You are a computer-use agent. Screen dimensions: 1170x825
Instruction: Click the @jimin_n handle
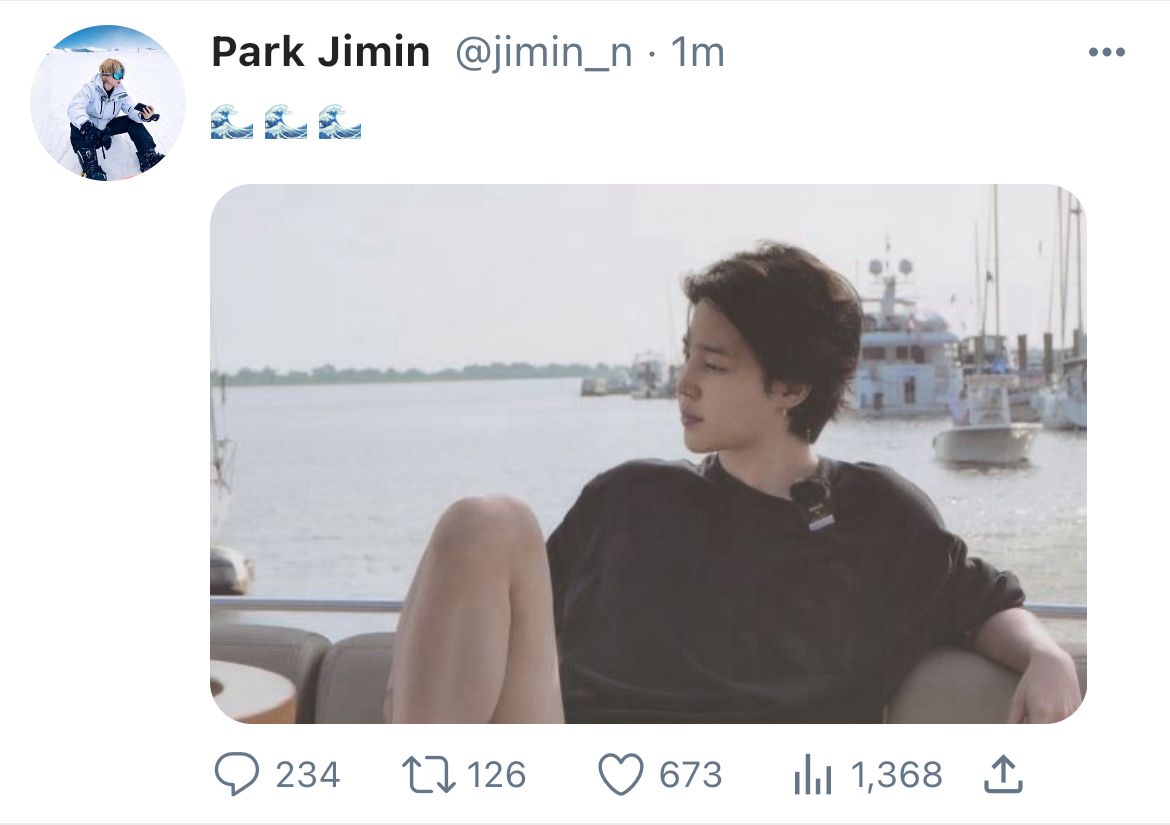pos(543,53)
